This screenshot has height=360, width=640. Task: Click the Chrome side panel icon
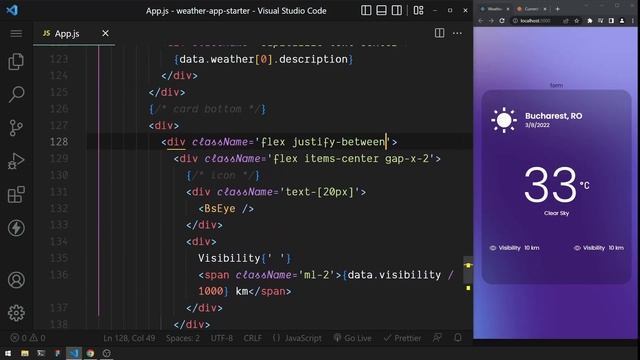pos(611,20)
